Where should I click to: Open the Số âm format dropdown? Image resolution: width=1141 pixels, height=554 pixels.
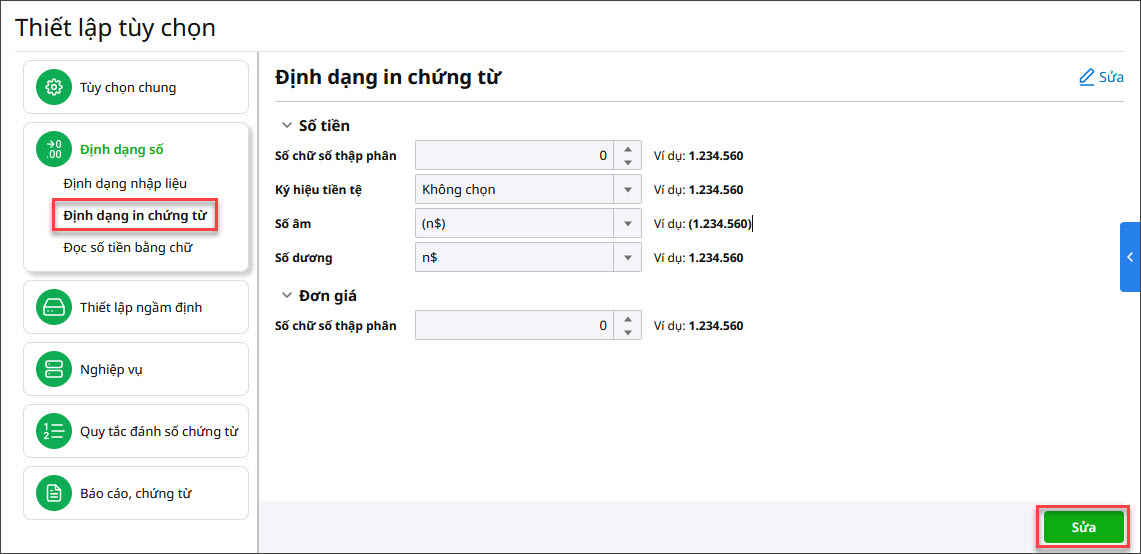point(628,224)
